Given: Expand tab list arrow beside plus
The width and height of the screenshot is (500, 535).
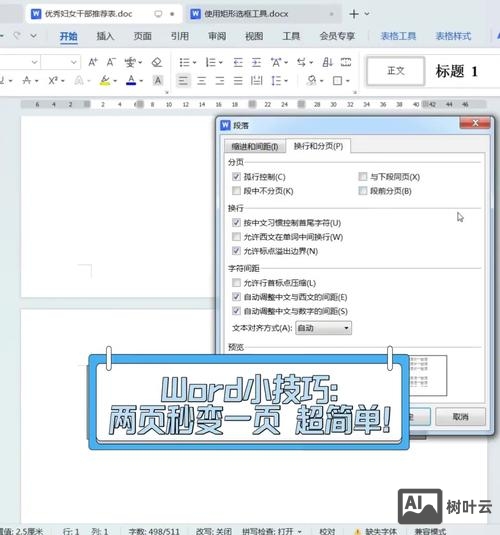Looking at the screenshot, I should 367,14.
